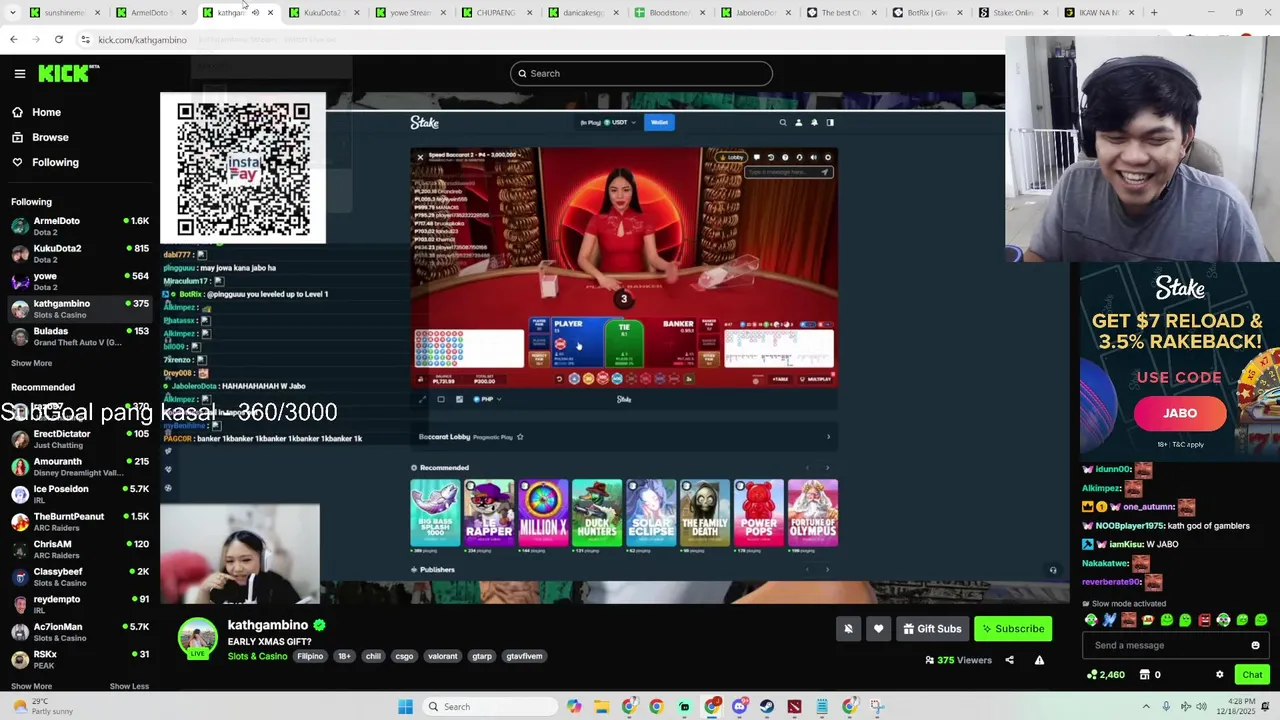This screenshot has width=1280, height=720.
Task: Click the browser back arrow
Action: pos(14,39)
